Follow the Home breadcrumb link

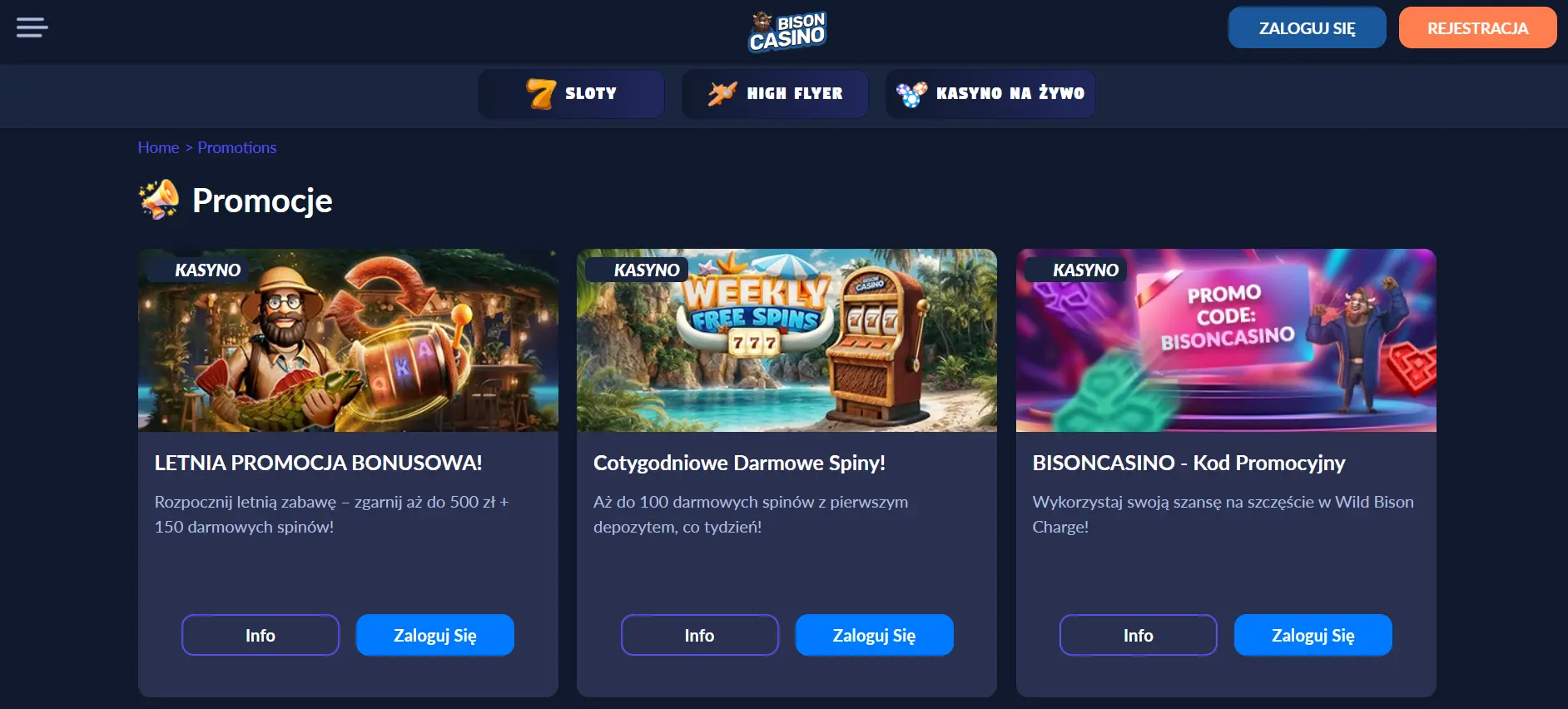tap(158, 147)
